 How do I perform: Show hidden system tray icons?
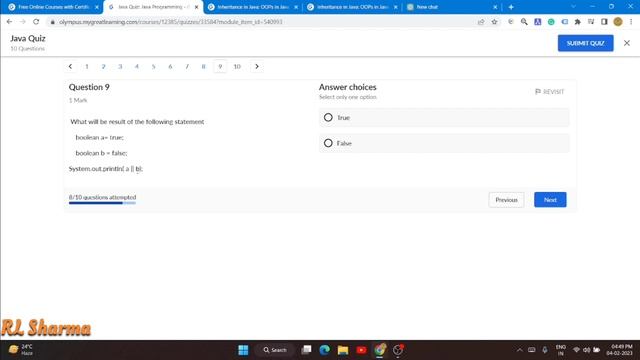(x=519, y=350)
